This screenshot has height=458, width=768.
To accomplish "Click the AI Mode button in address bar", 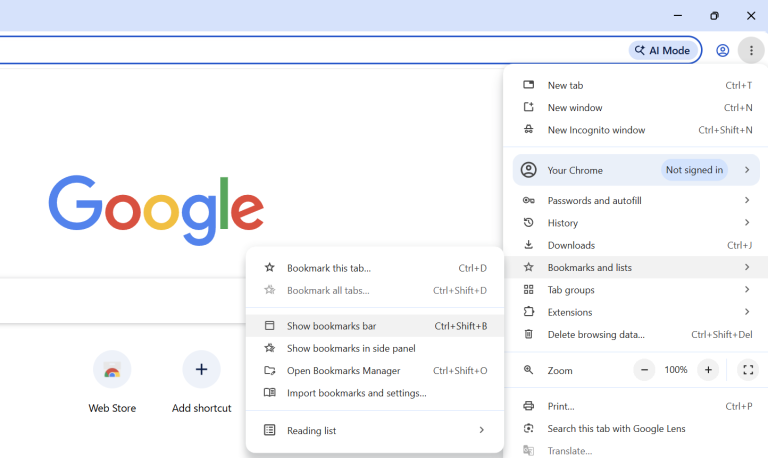I will tap(663, 50).
